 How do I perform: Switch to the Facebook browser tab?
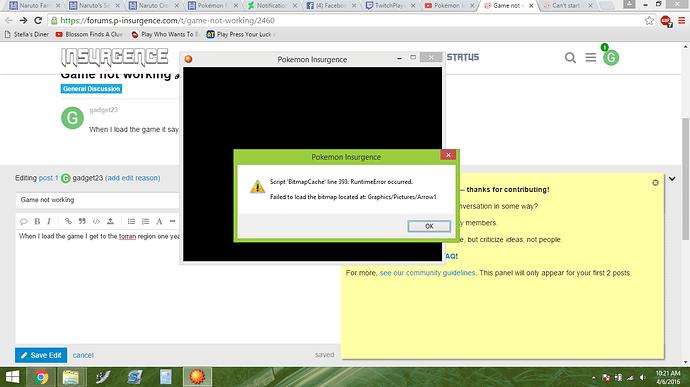tap(331, 6)
